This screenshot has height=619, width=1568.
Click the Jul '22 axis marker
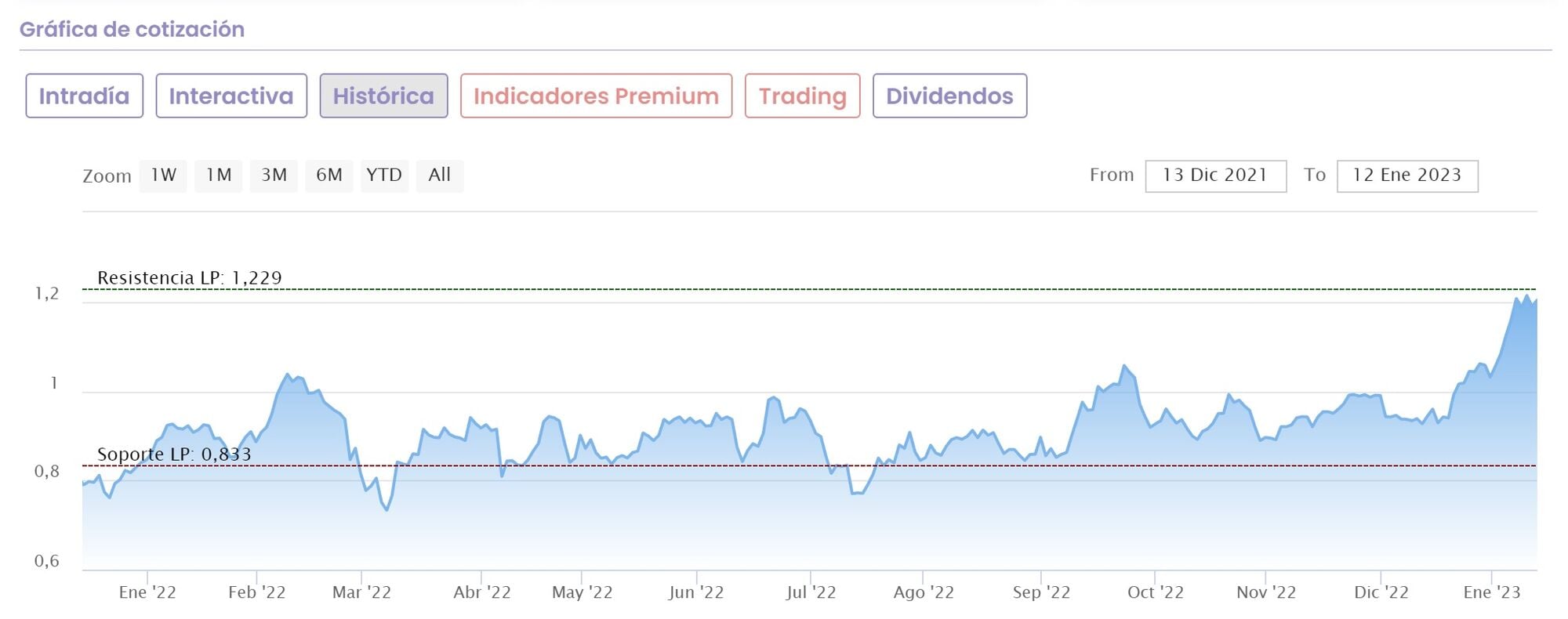pyautogui.click(x=811, y=592)
